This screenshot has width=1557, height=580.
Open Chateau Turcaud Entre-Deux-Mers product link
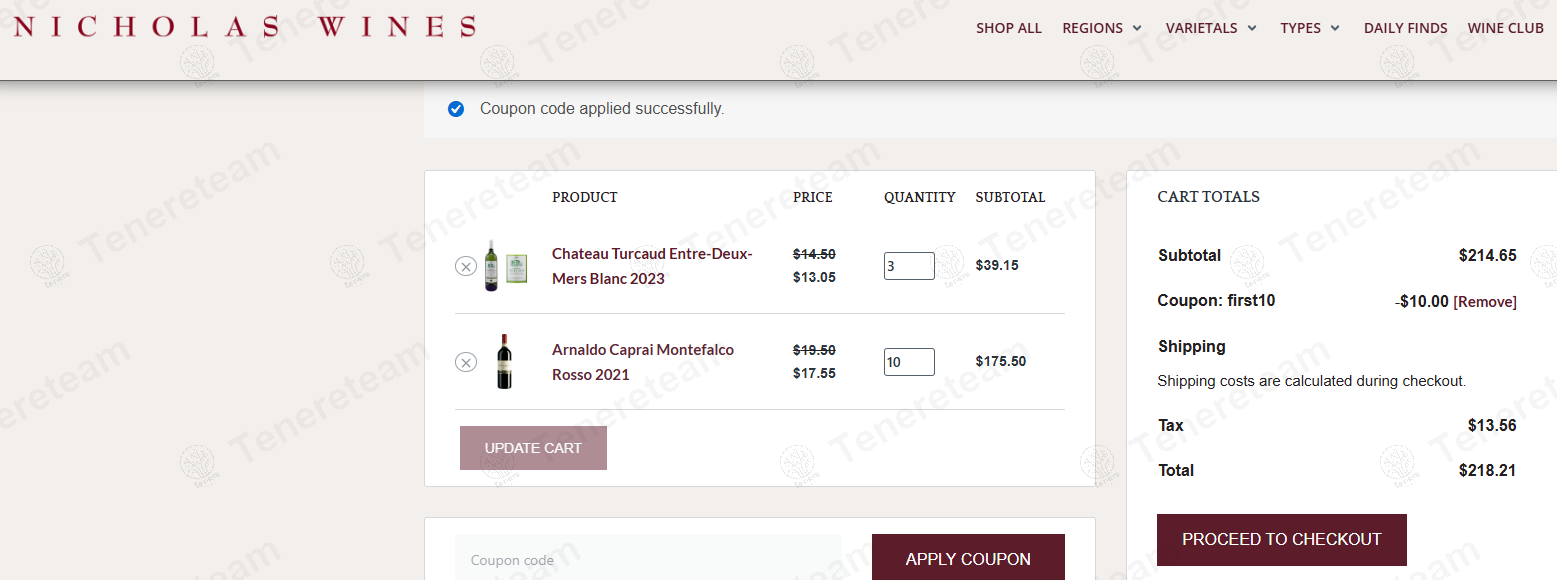(x=652, y=266)
